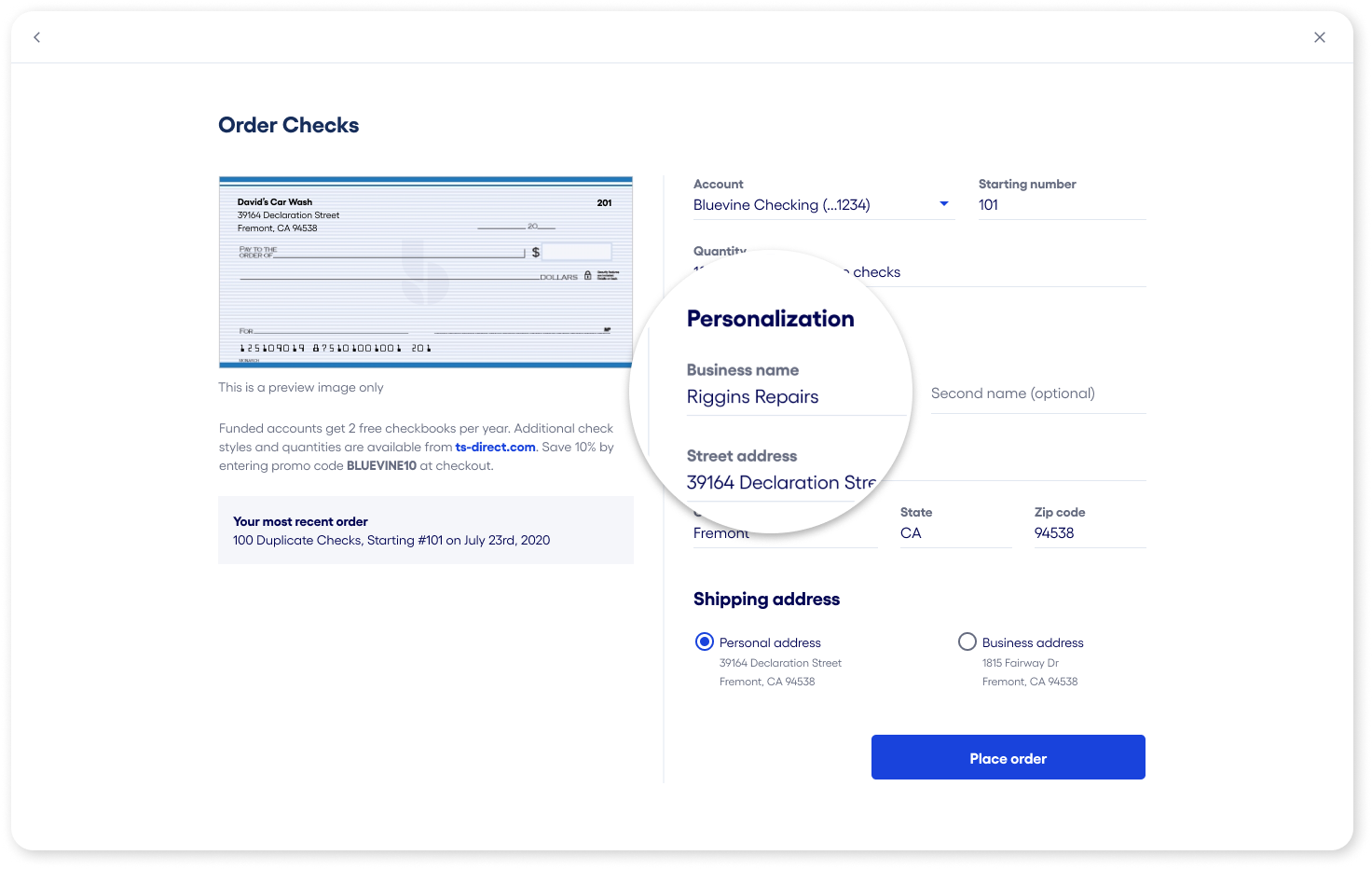
Task: Click the check preview image
Action: click(x=425, y=271)
